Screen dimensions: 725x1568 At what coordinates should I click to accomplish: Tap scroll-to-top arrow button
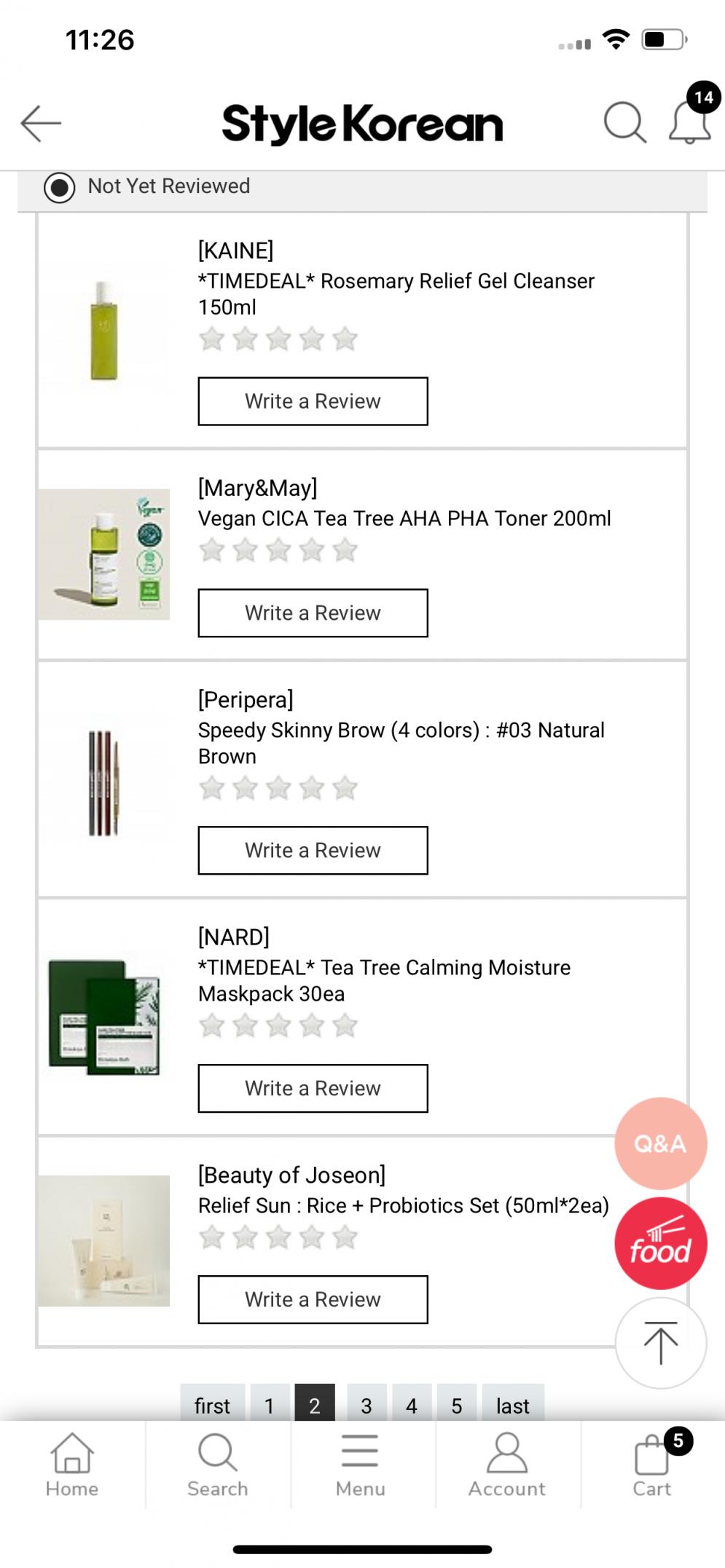(660, 1342)
